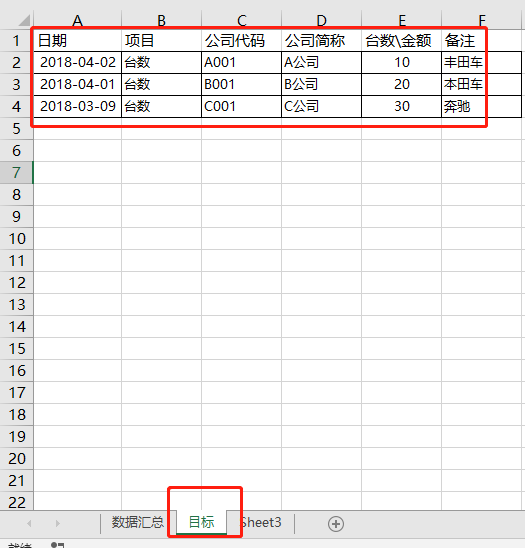Select column D header
The height and width of the screenshot is (548, 525).
click(x=322, y=21)
